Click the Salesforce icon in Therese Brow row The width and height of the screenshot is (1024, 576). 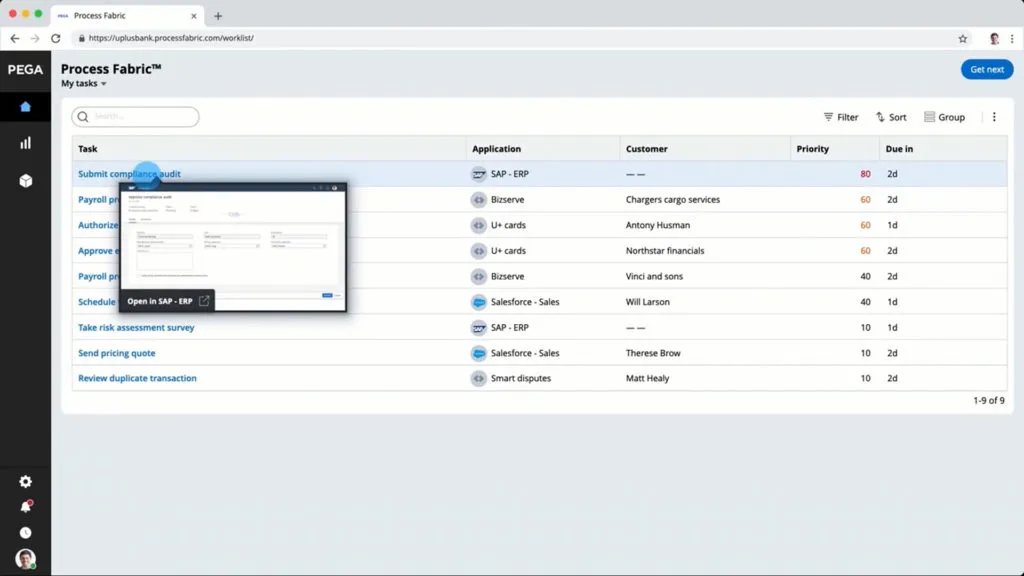pyautogui.click(x=479, y=353)
